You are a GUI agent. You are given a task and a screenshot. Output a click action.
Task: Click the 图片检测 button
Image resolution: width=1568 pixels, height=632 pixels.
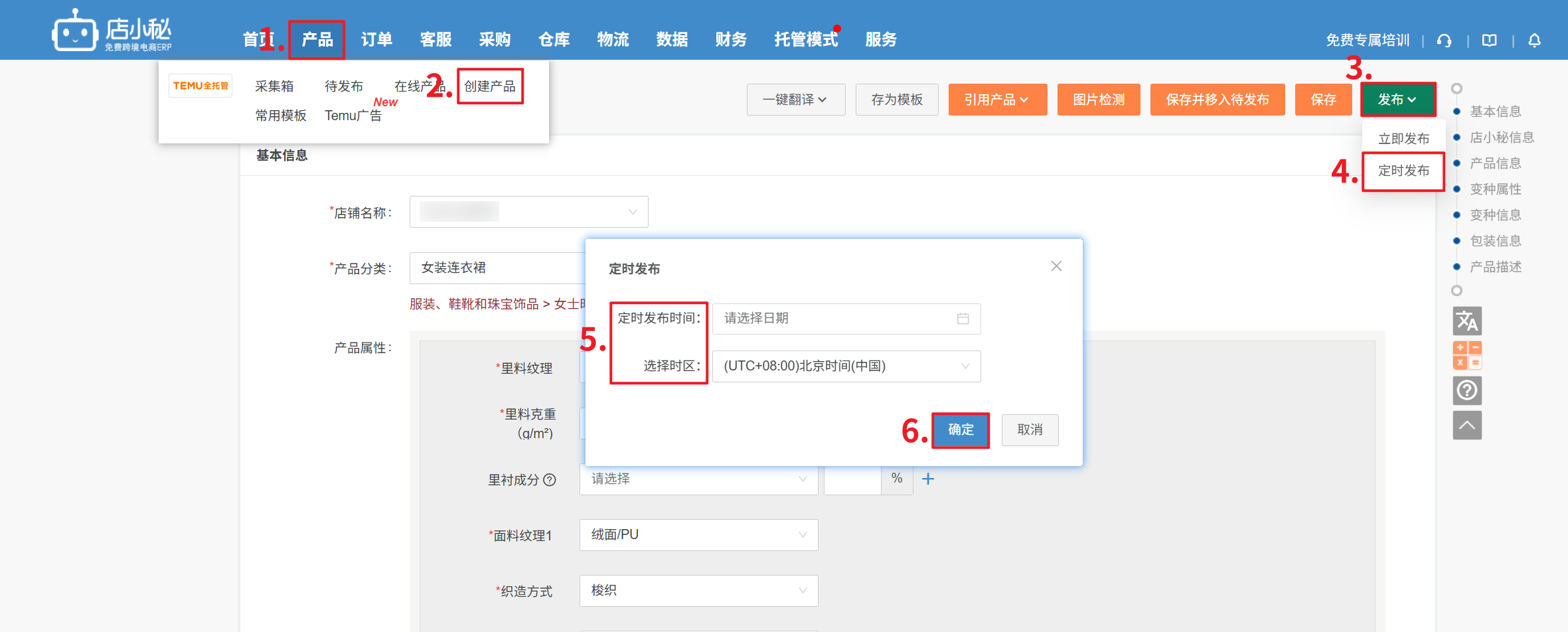(x=1098, y=100)
